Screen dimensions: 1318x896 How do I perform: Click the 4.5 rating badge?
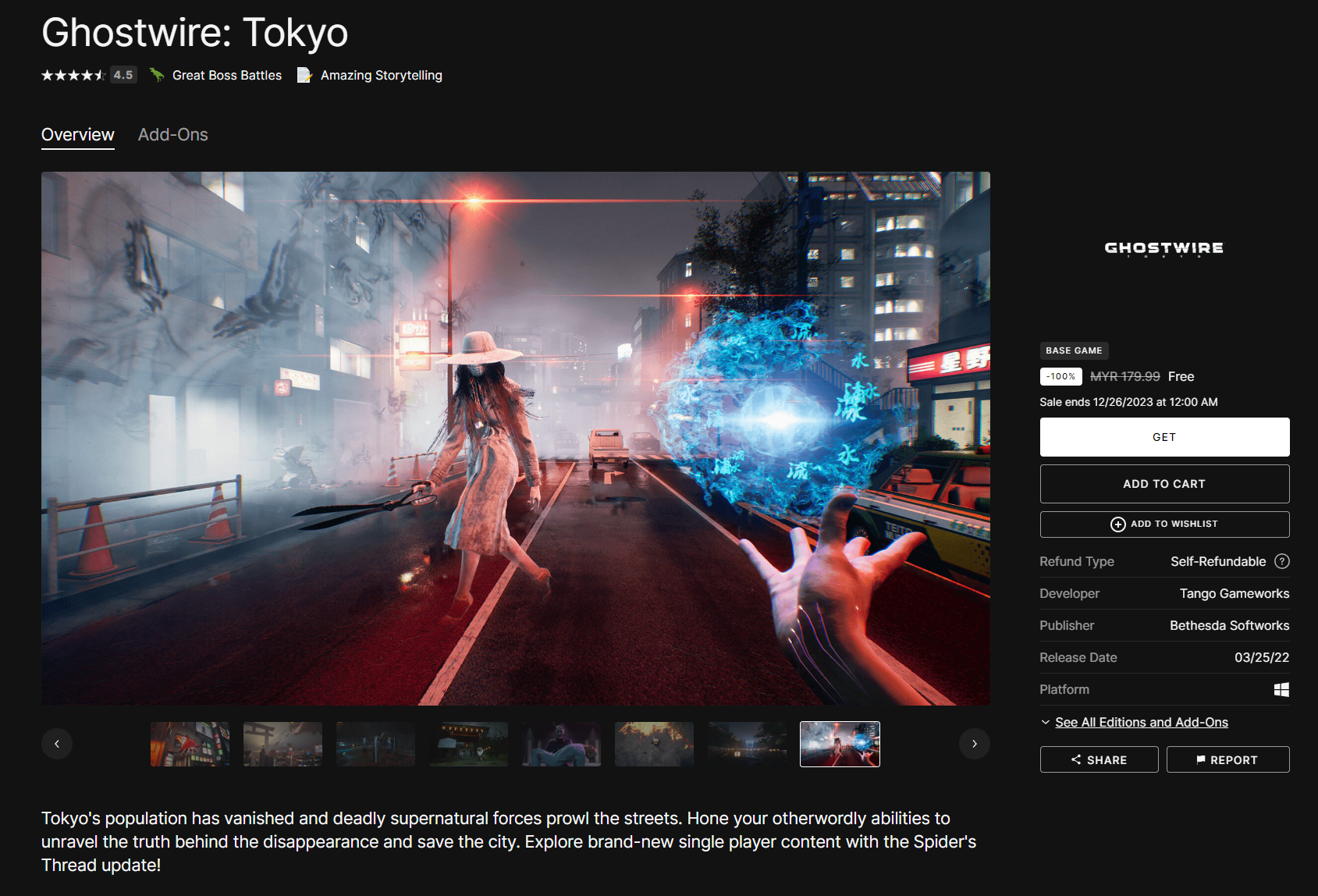(x=123, y=75)
